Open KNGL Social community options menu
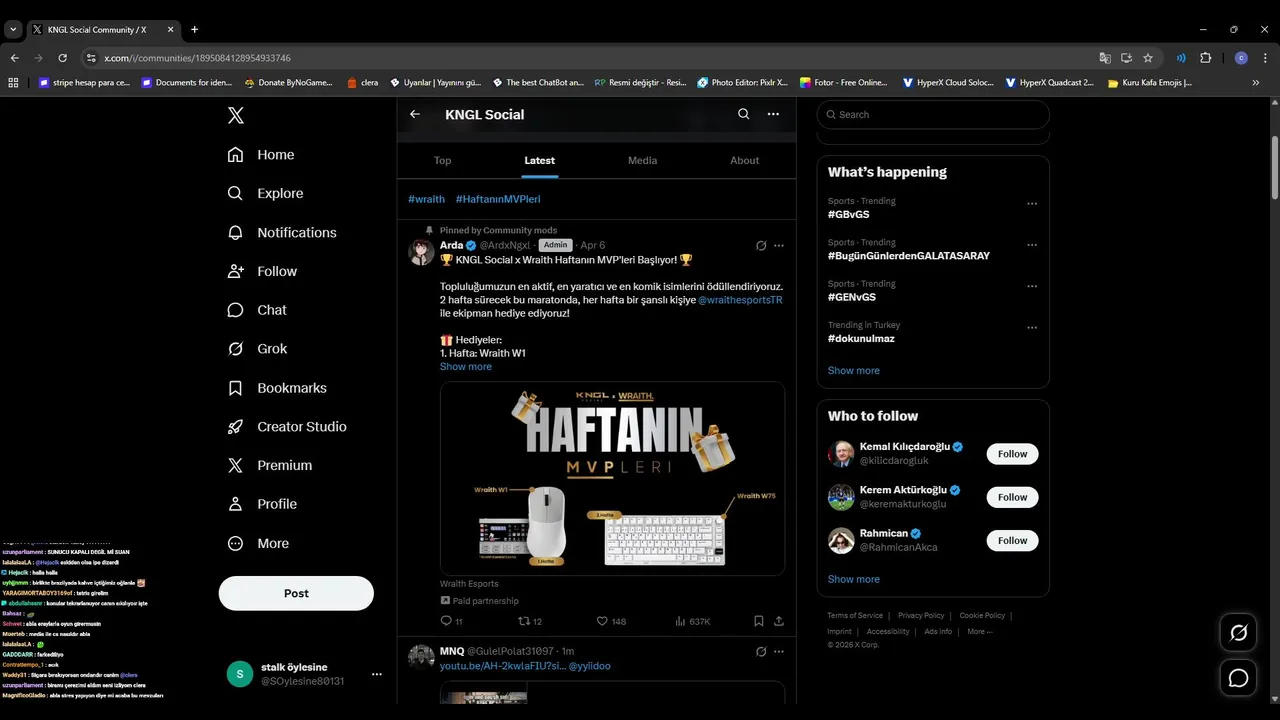 (x=773, y=114)
